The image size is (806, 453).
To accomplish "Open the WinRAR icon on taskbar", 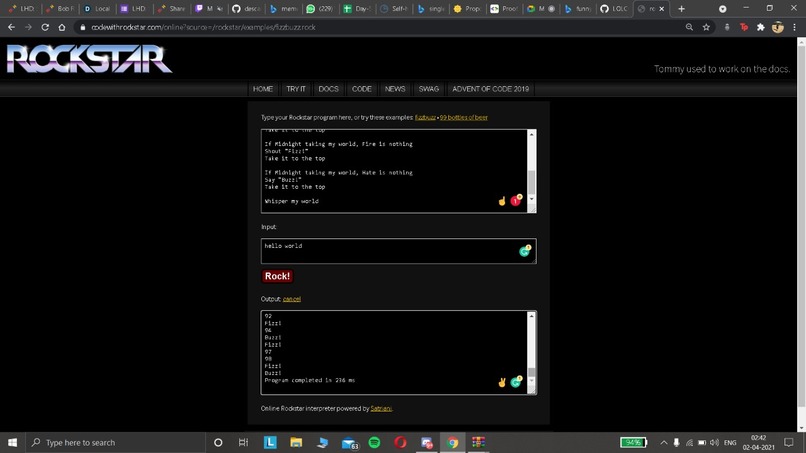I will coord(479,442).
